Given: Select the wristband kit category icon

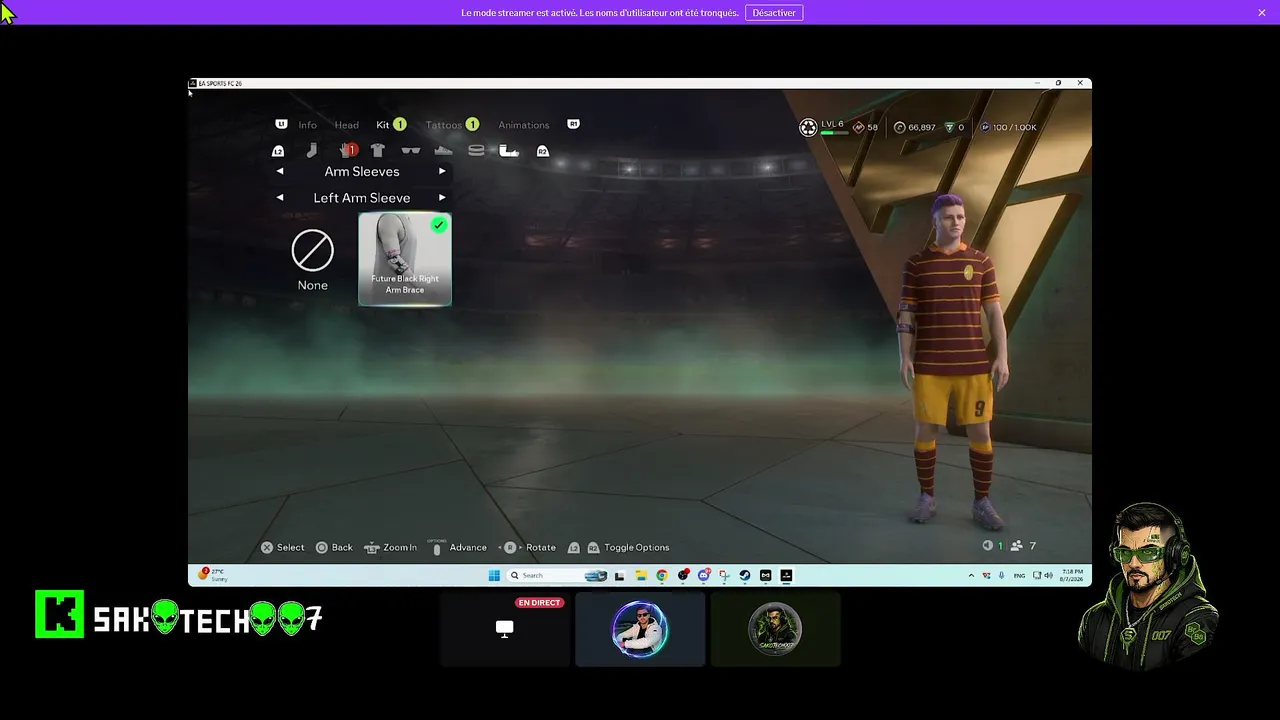Looking at the screenshot, I should point(476,150).
